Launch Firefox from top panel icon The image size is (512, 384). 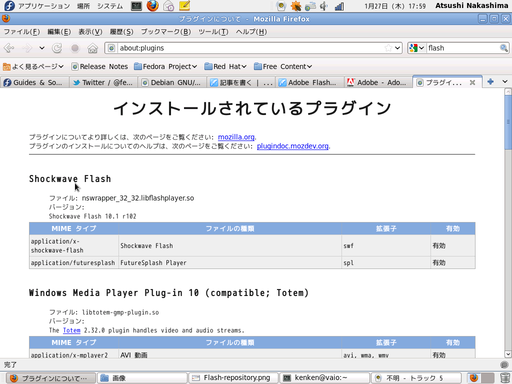pyautogui.click(x=153, y=6)
